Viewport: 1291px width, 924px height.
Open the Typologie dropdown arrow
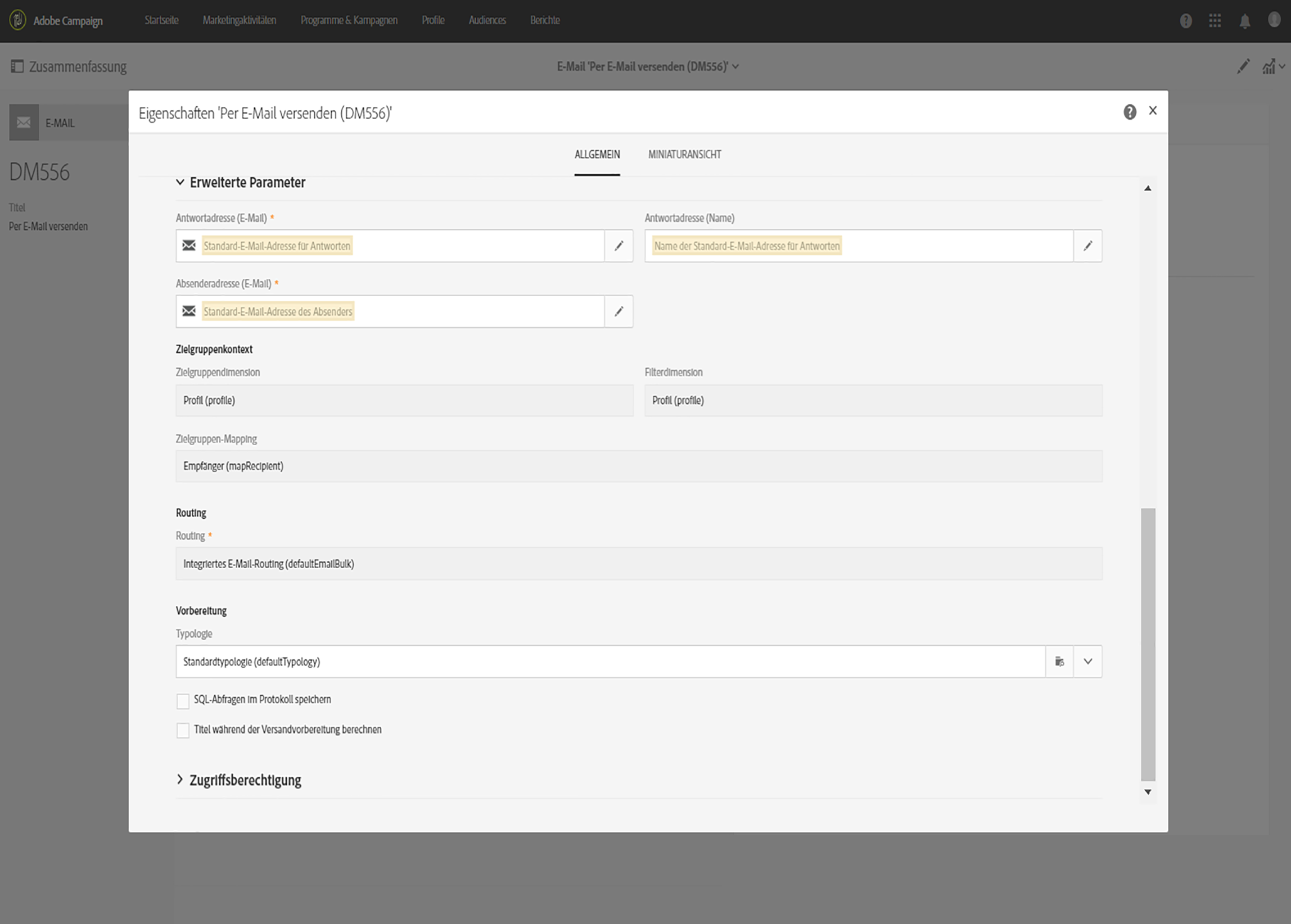(1087, 661)
